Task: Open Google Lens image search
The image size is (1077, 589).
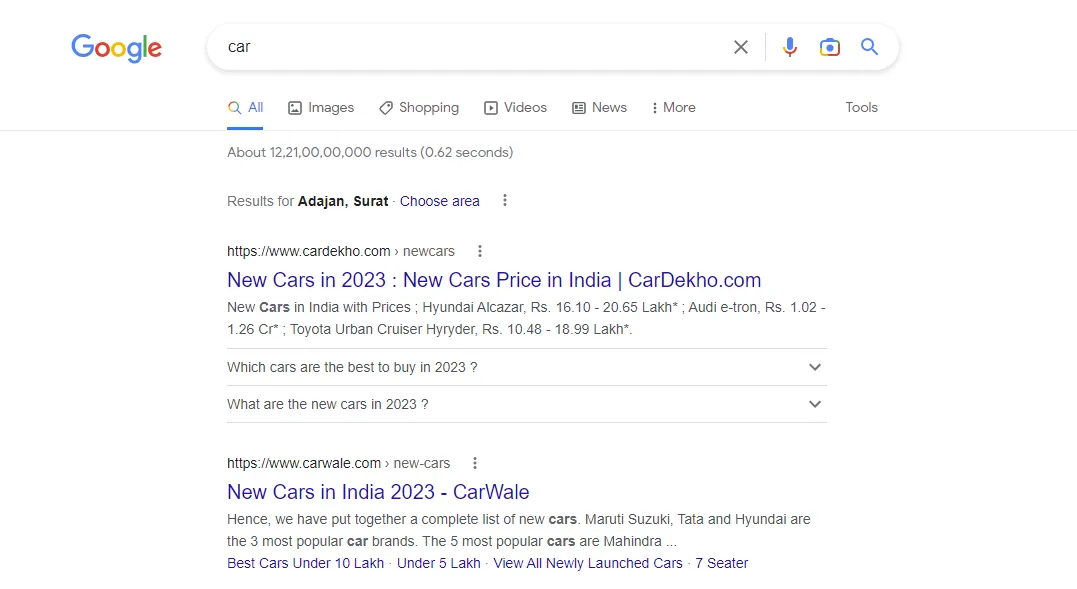Action: [829, 47]
